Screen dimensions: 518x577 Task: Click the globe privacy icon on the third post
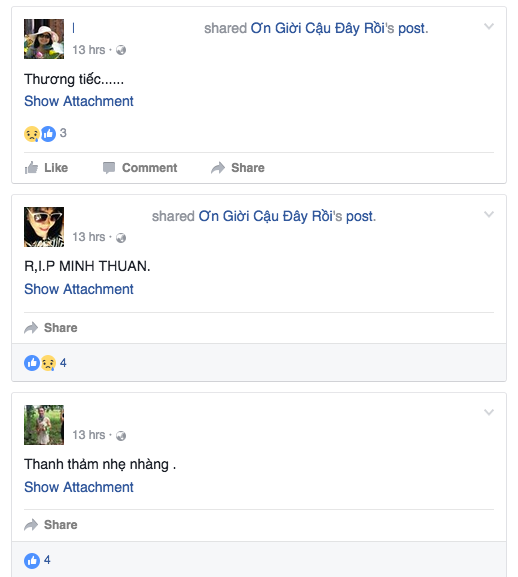tap(121, 436)
